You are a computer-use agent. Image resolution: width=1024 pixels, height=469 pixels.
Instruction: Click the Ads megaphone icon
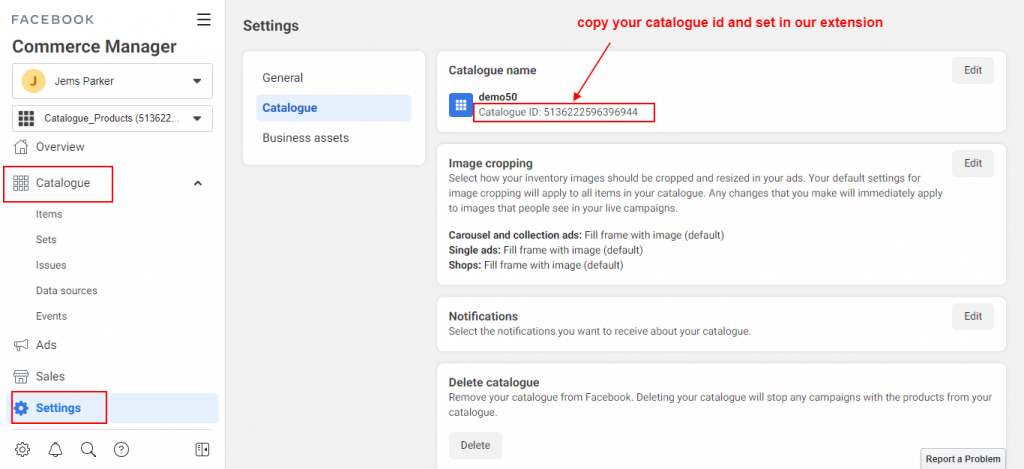[22, 345]
